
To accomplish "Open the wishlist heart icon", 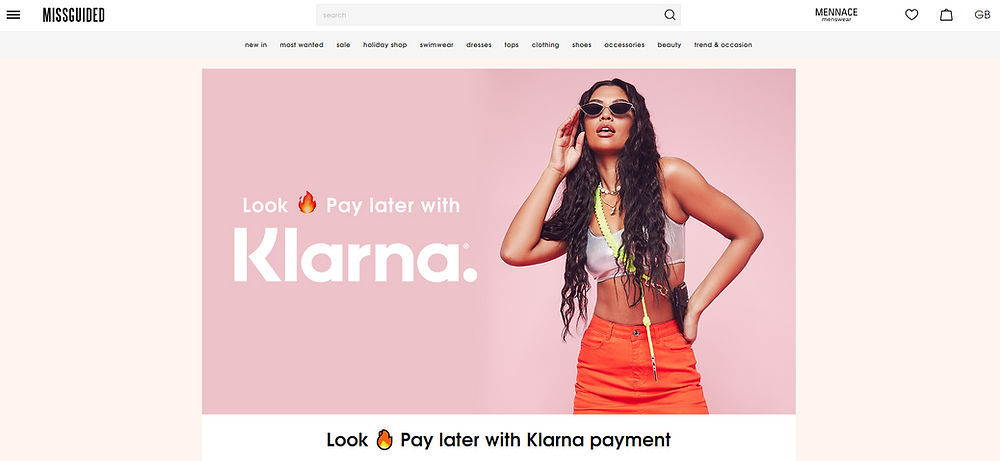I will click(x=911, y=15).
